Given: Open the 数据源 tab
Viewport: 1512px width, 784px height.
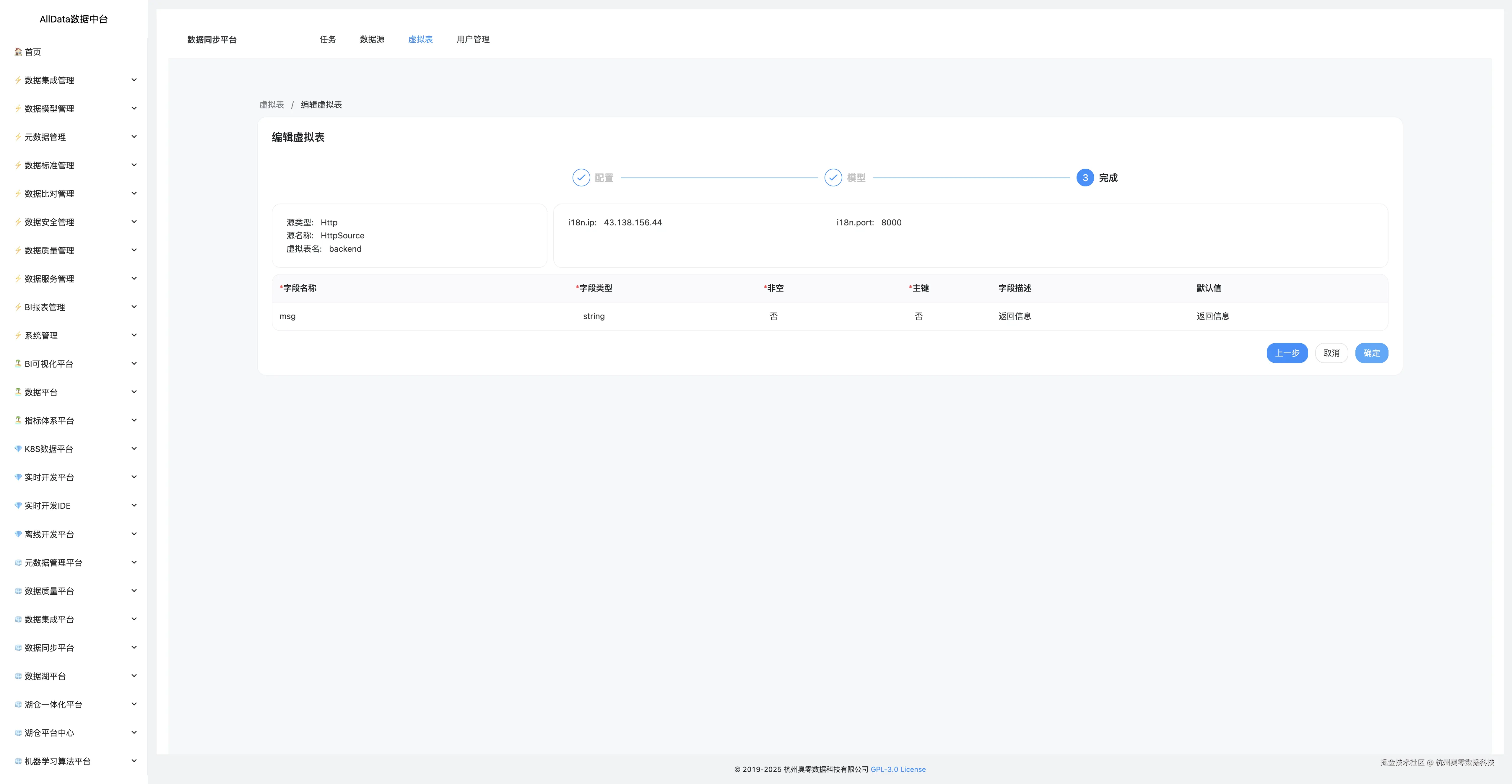Looking at the screenshot, I should click(372, 39).
